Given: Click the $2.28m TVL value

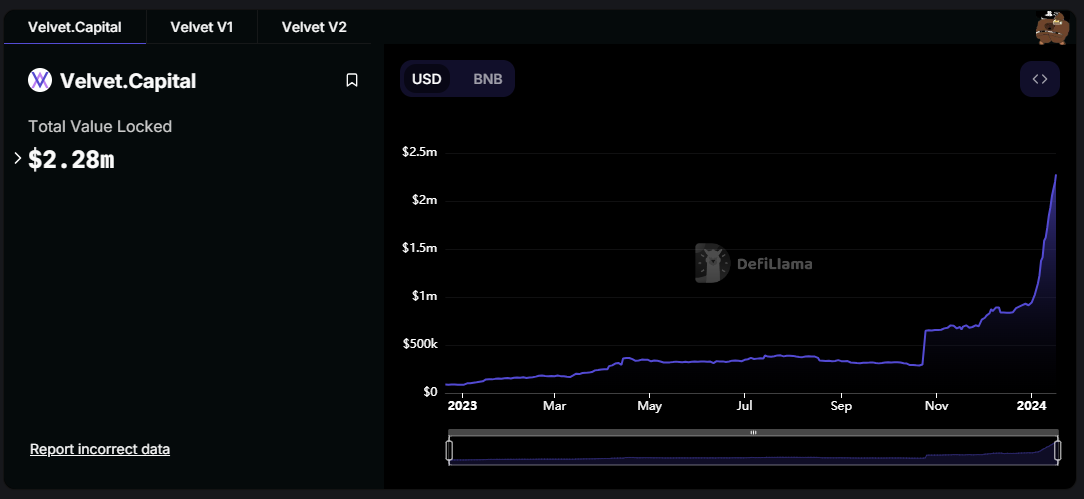Looking at the screenshot, I should coord(71,160).
